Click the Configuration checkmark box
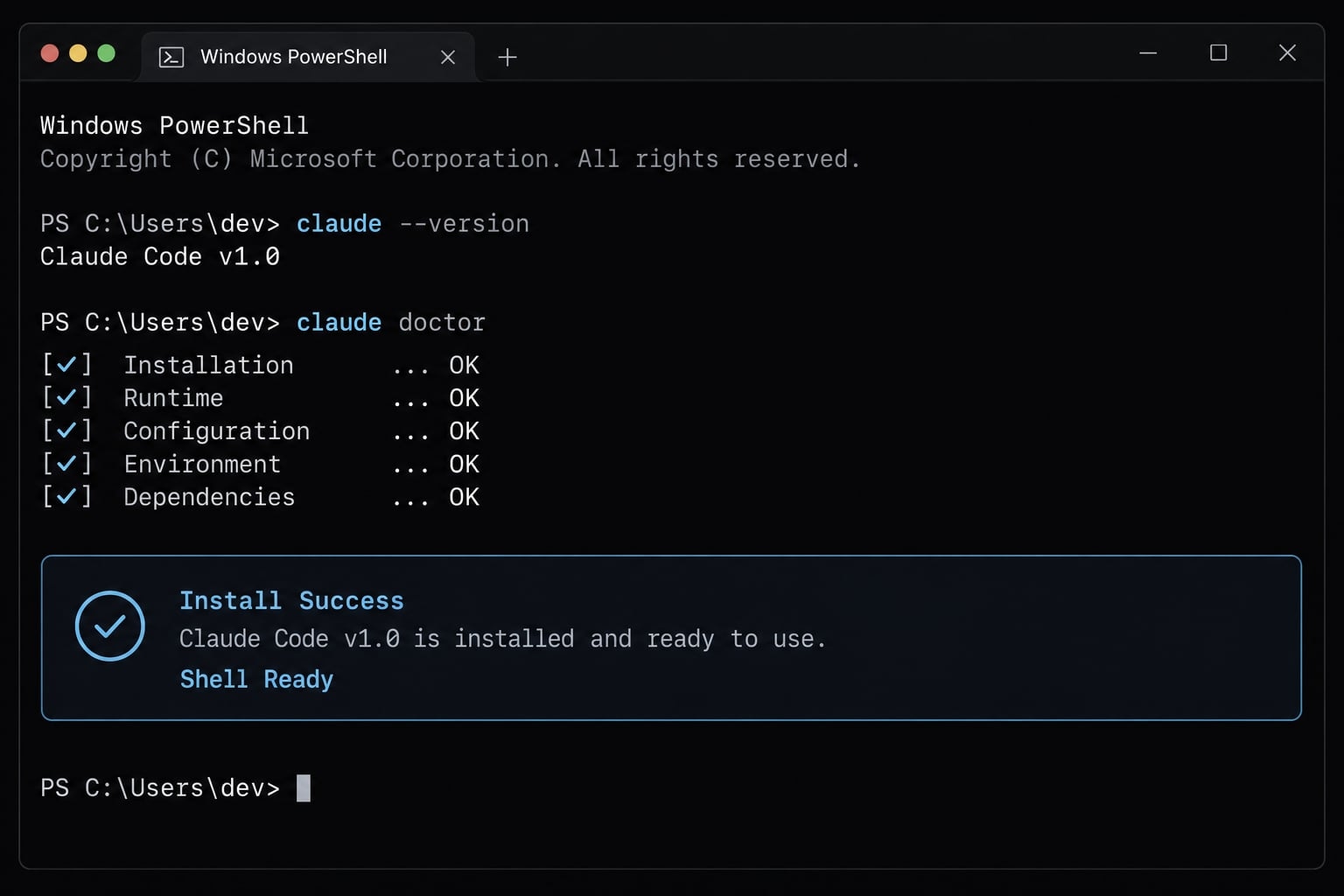 coord(67,430)
